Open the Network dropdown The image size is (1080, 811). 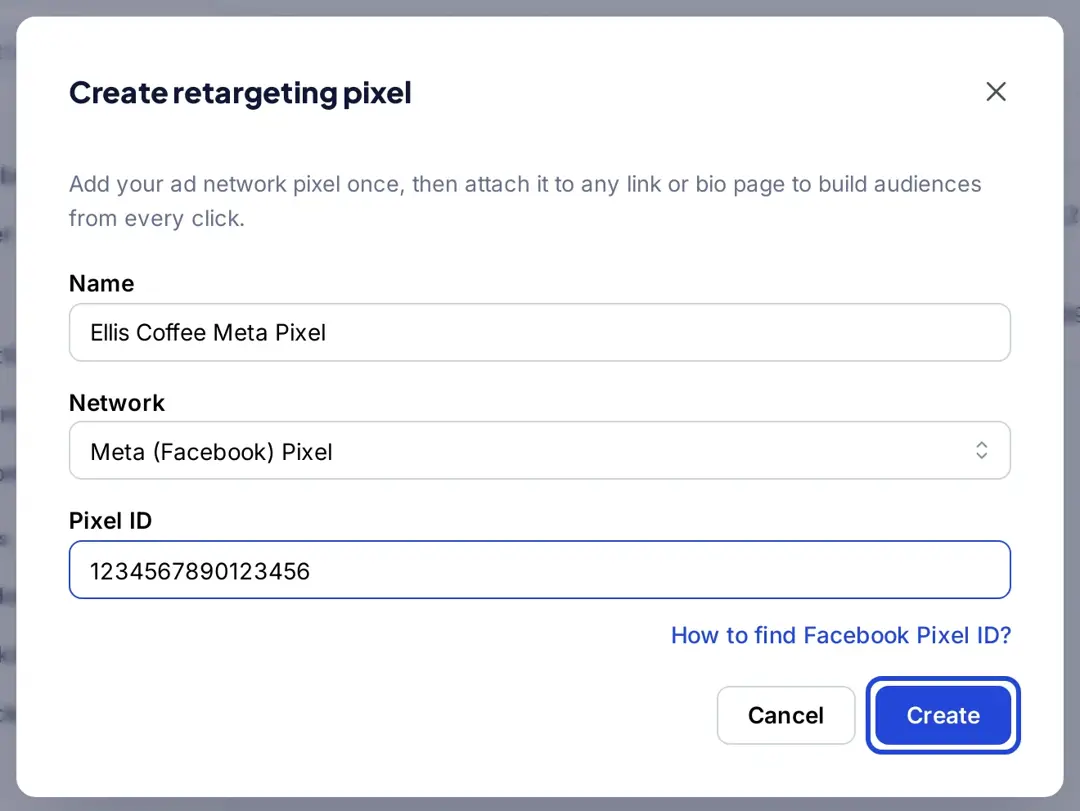click(x=539, y=451)
